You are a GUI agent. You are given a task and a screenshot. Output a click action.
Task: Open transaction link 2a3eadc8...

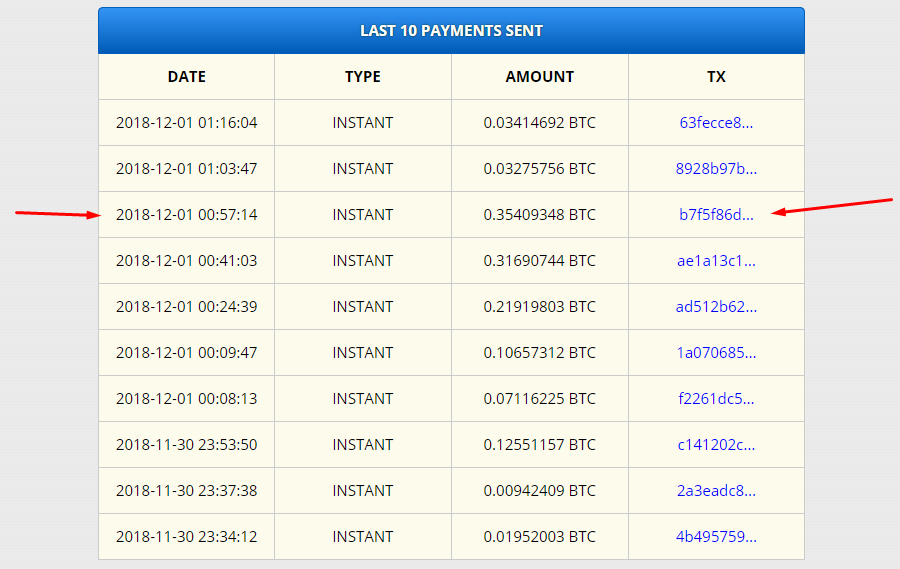coord(716,490)
